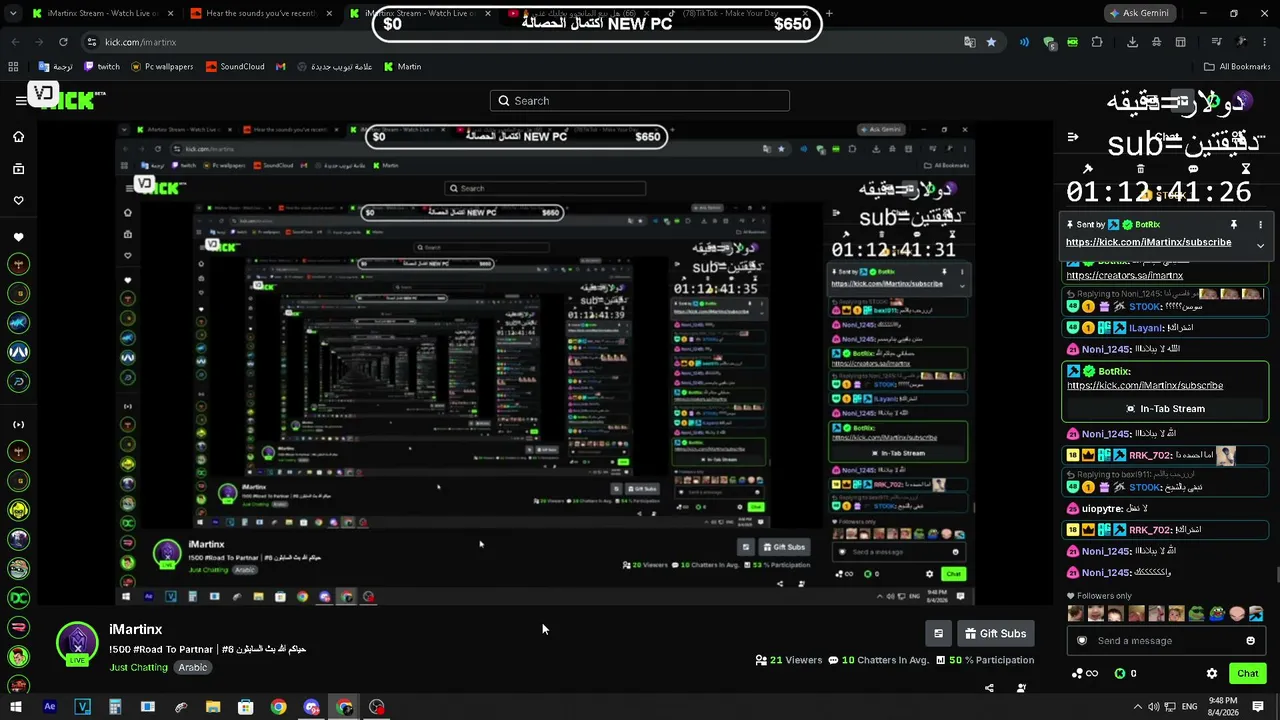Image resolution: width=1280 pixels, height=720 pixels.
Task: Click the infinity channel points icon below chat
Action: [1084, 674]
